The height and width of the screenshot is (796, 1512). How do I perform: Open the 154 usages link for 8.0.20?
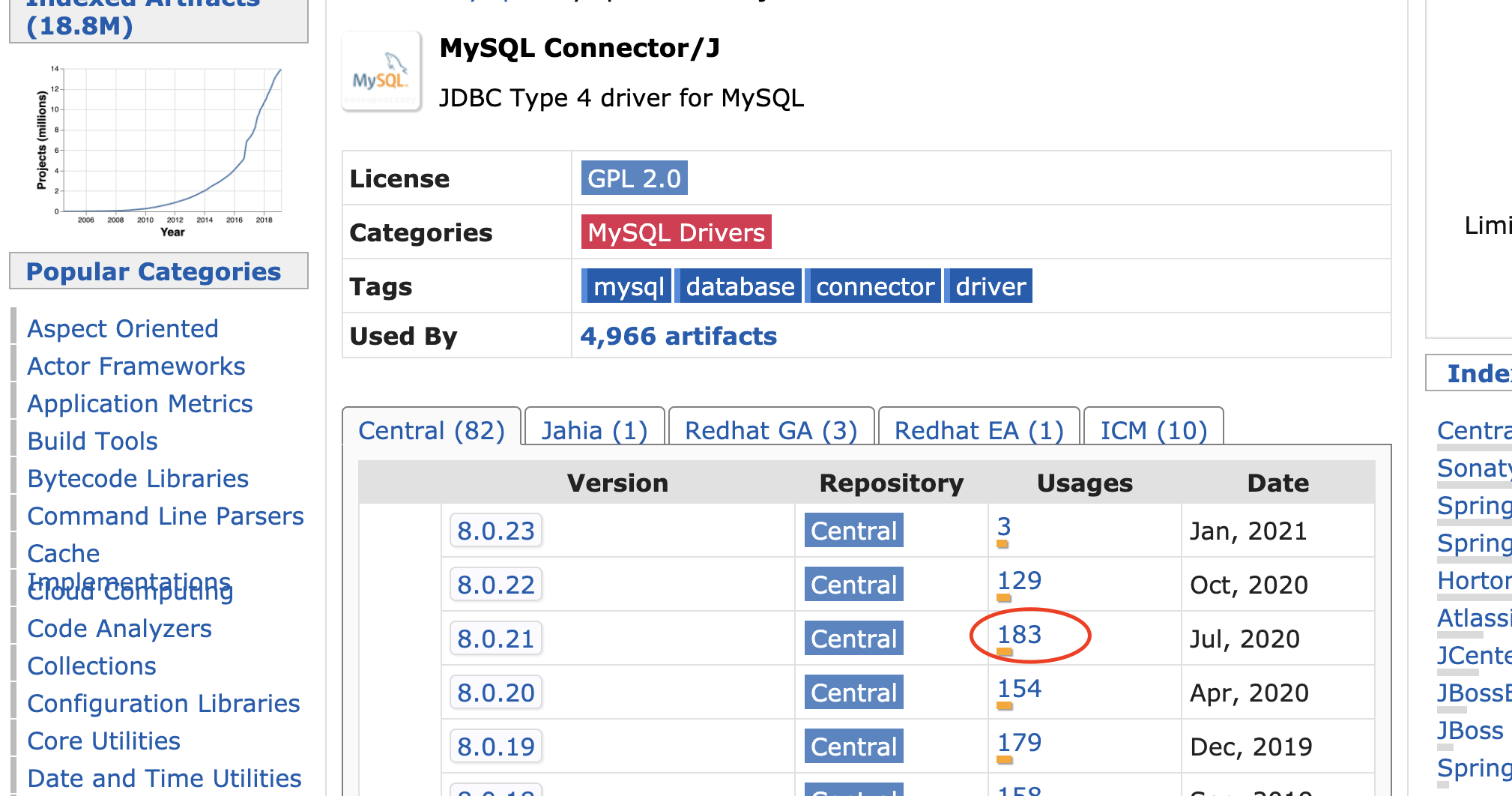pos(1019,689)
